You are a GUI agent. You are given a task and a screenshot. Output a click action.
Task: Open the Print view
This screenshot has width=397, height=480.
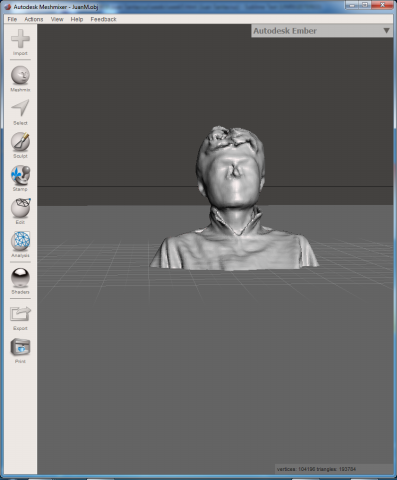point(20,350)
